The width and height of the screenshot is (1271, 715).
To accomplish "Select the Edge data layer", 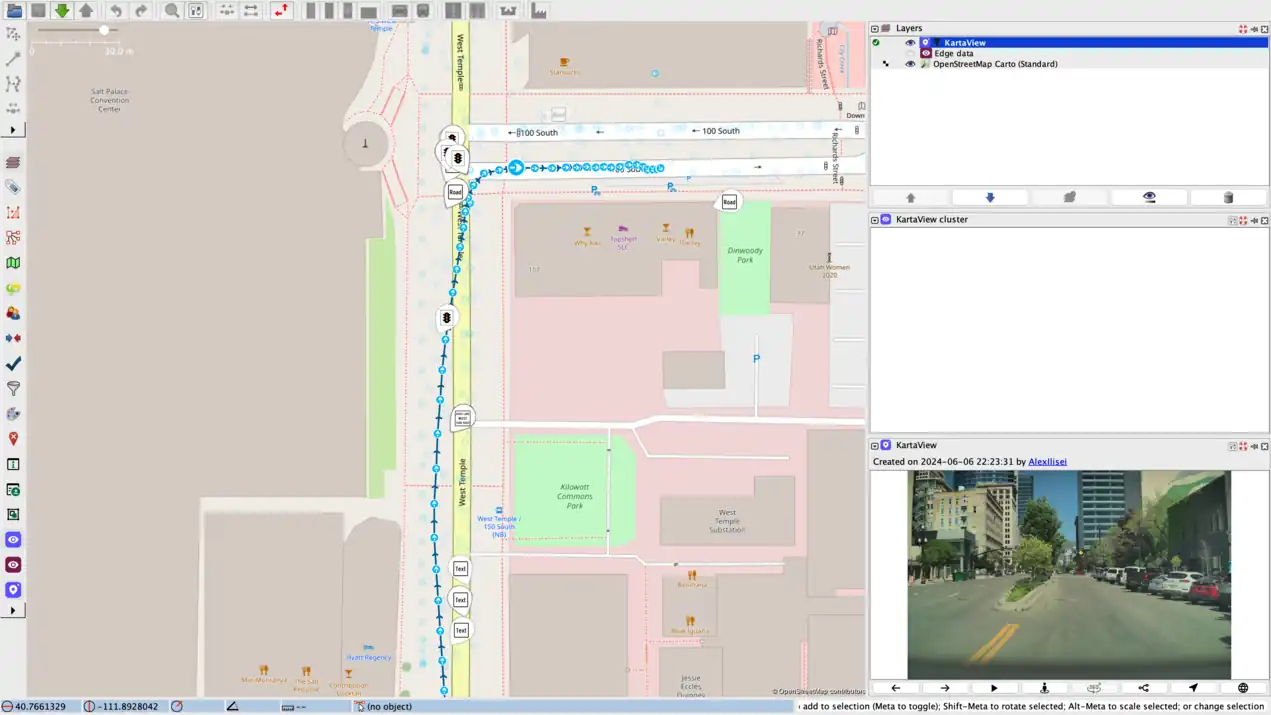I will click(x=953, y=53).
